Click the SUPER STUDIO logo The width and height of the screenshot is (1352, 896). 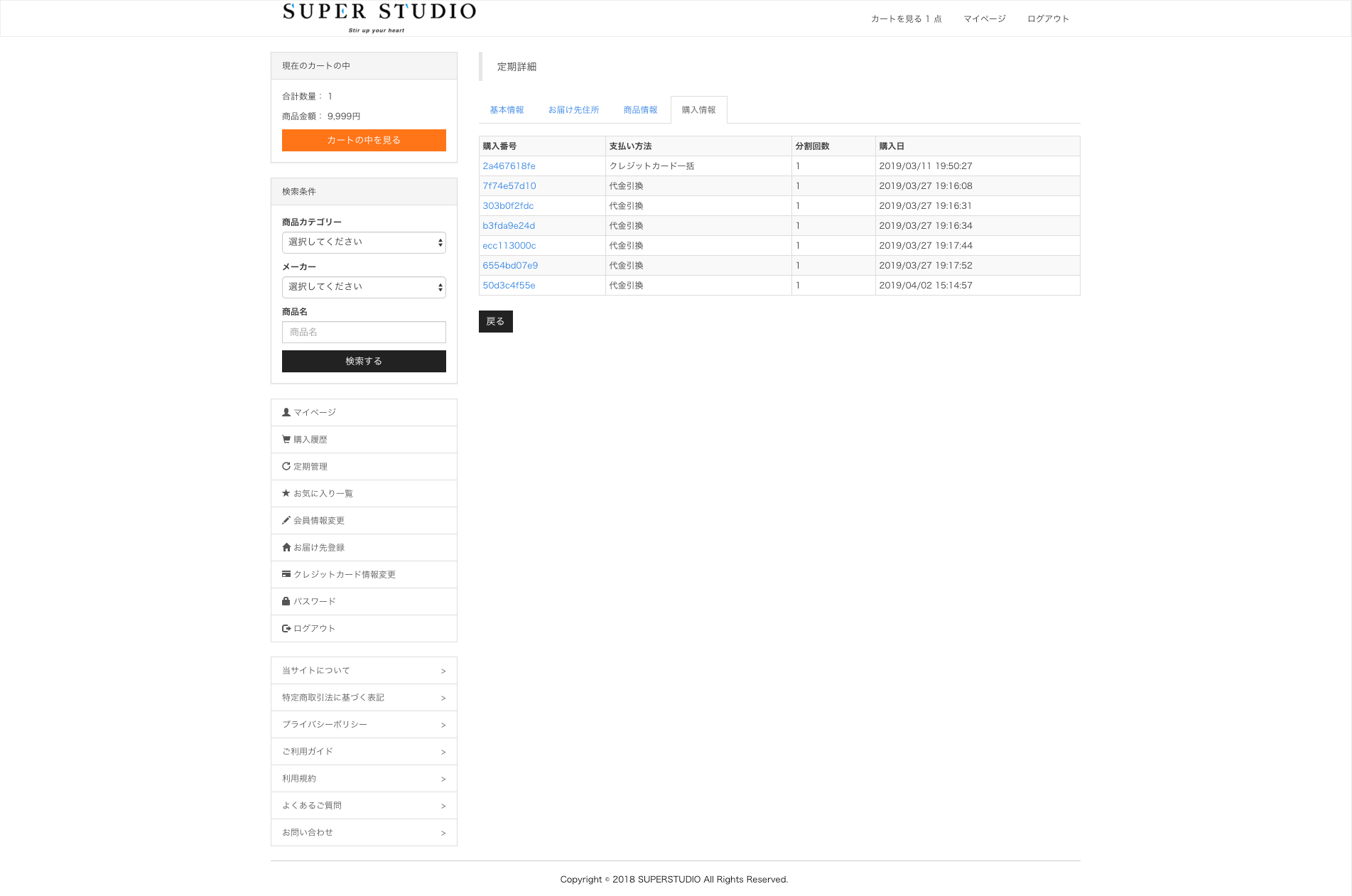tap(379, 18)
